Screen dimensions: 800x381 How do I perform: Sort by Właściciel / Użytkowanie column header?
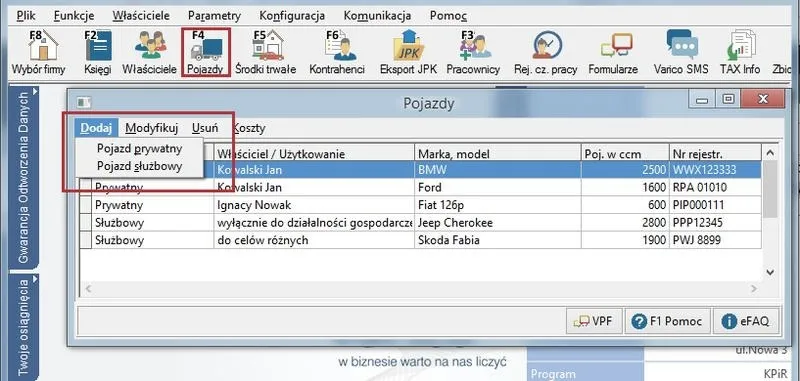[x=314, y=154]
